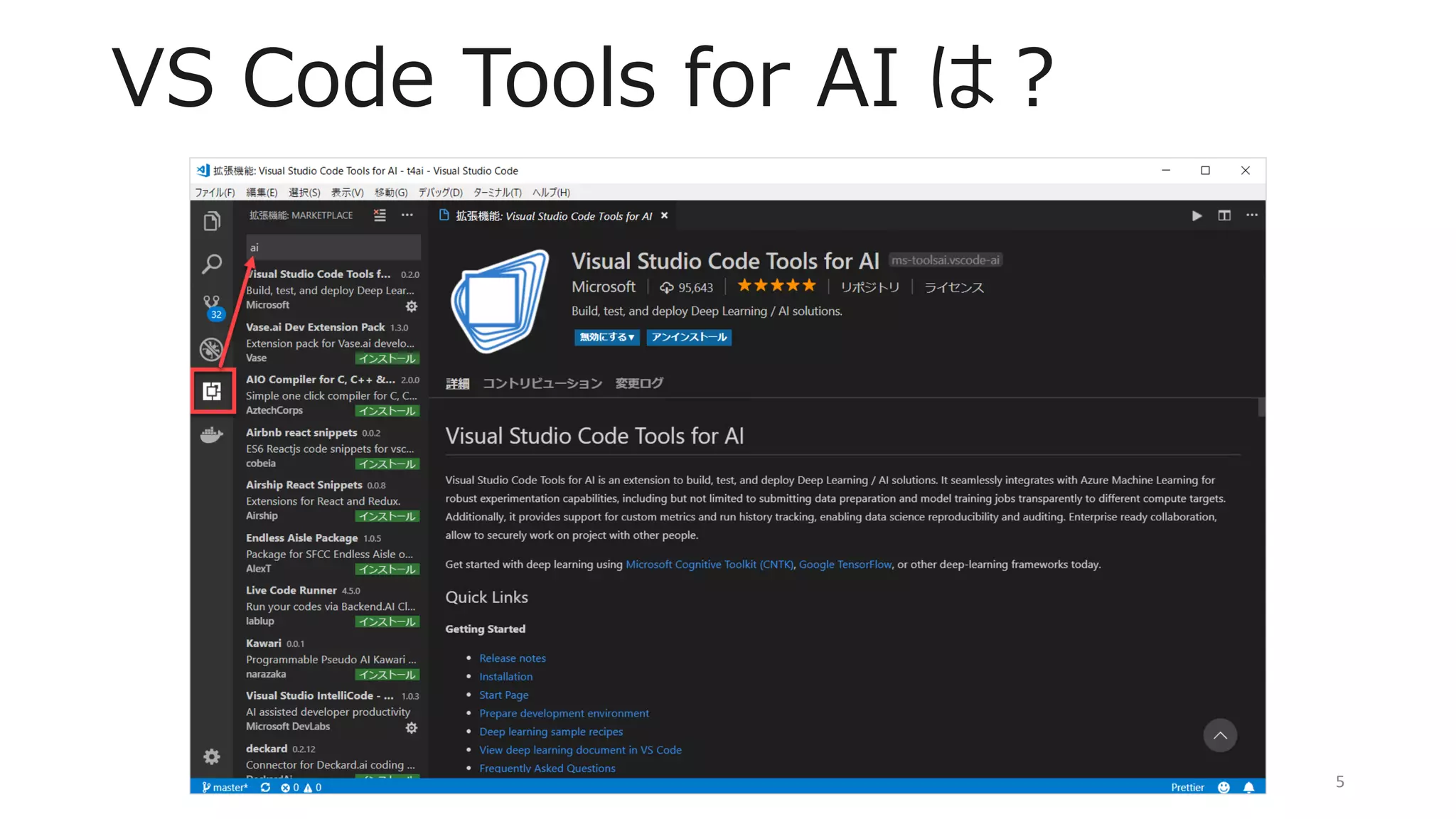1456x819 pixels.
Task: Click the synchronize changes icon in status bar
Action: tap(265, 787)
